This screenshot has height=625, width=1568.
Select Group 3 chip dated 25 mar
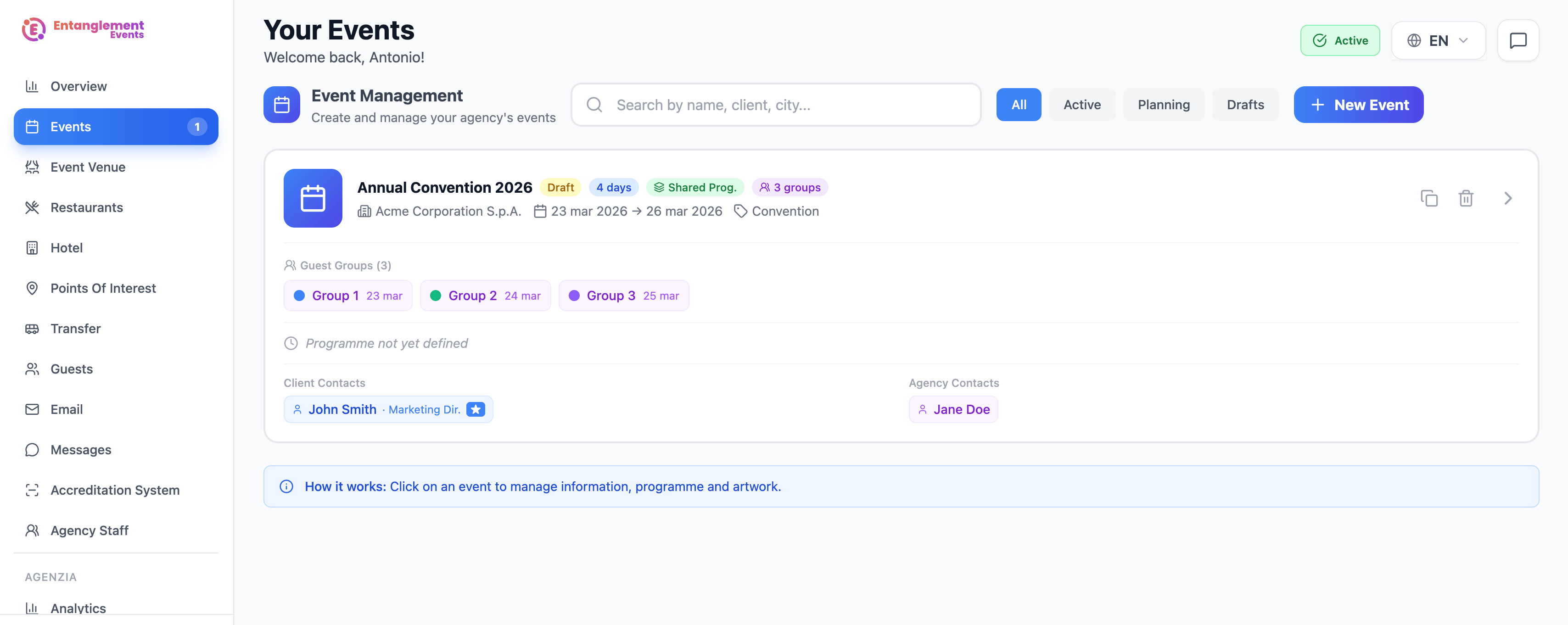tap(623, 296)
